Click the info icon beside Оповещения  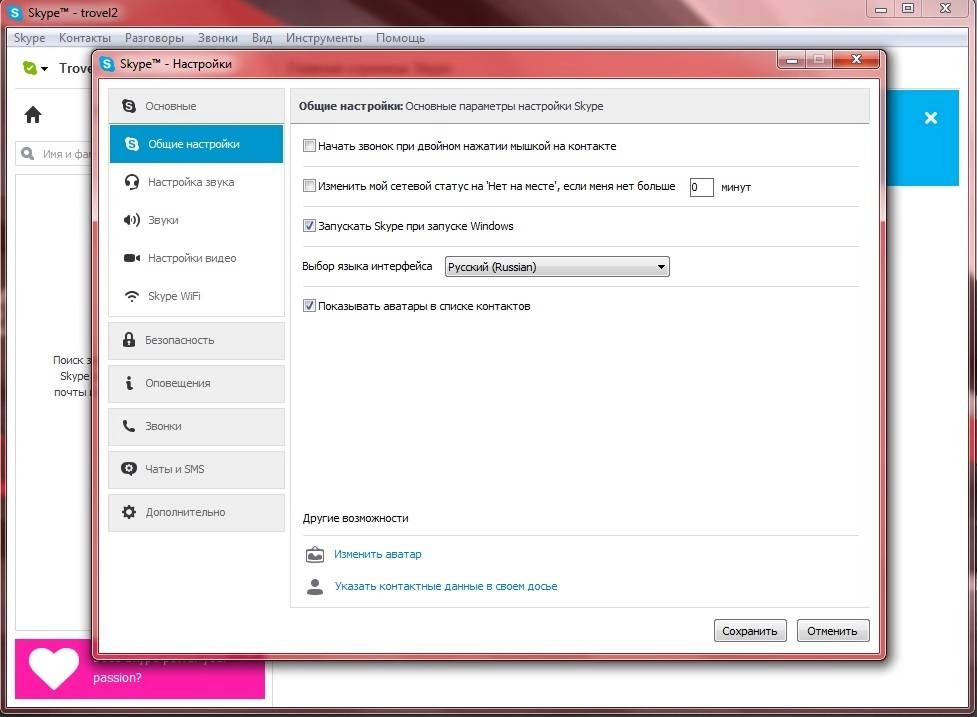(129, 383)
